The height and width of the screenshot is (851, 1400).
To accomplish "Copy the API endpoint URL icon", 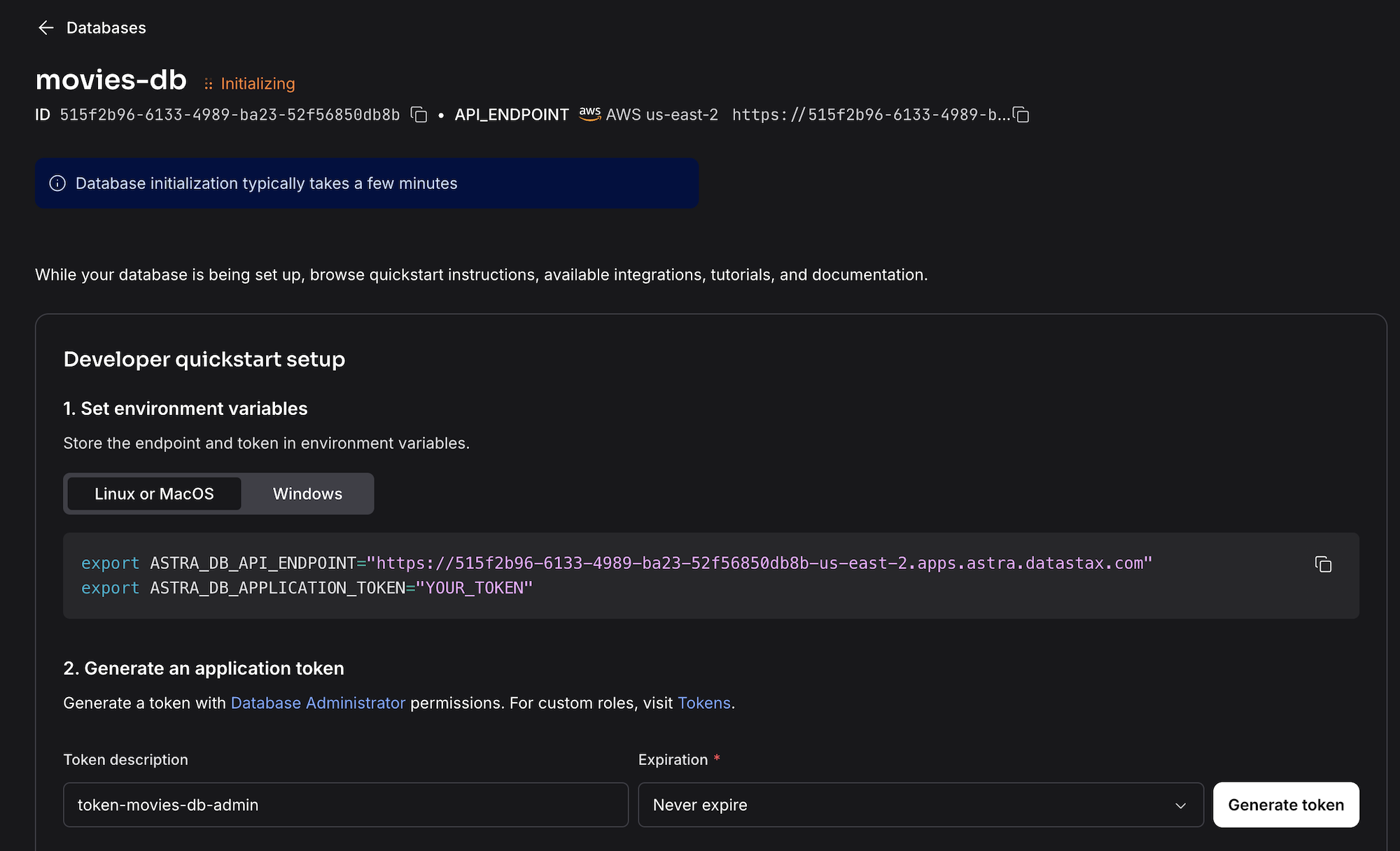I will click(1021, 114).
